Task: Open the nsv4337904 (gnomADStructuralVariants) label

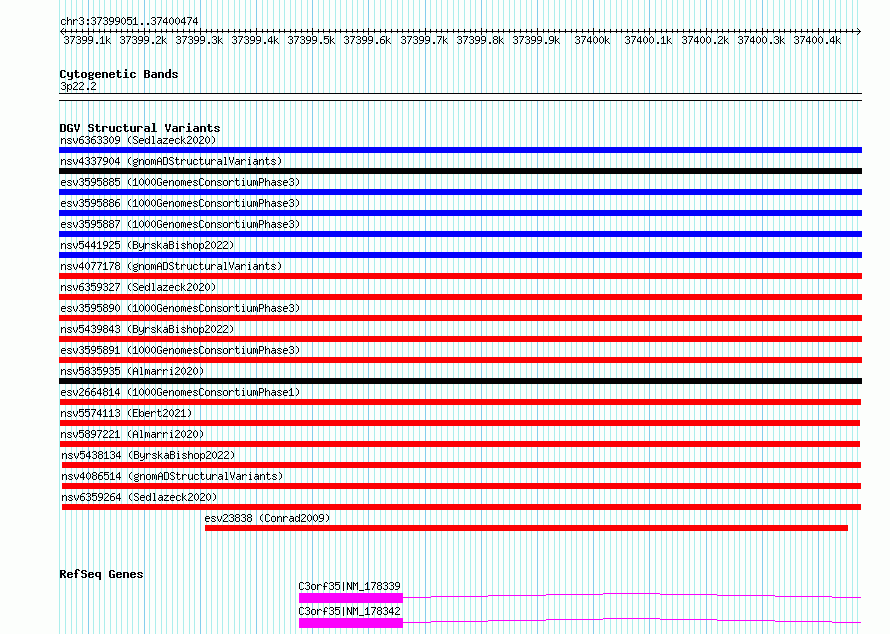Action: pyautogui.click(x=171, y=161)
